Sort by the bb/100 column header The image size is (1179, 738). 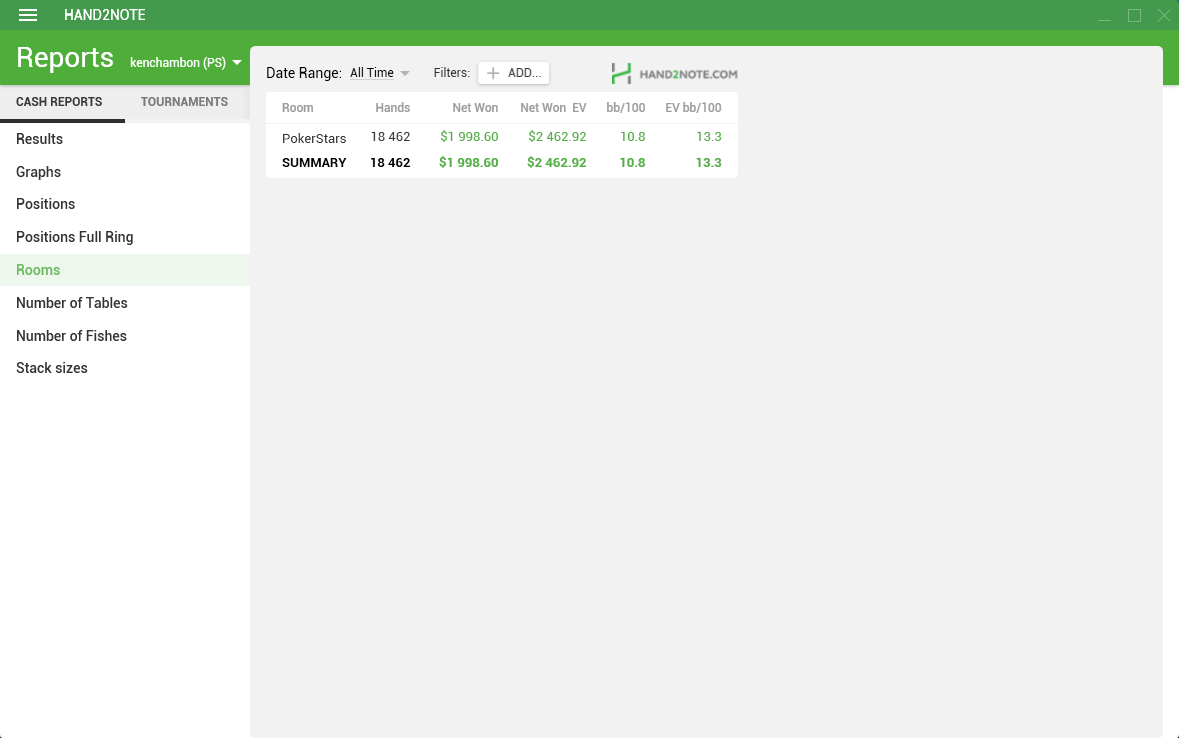point(626,108)
